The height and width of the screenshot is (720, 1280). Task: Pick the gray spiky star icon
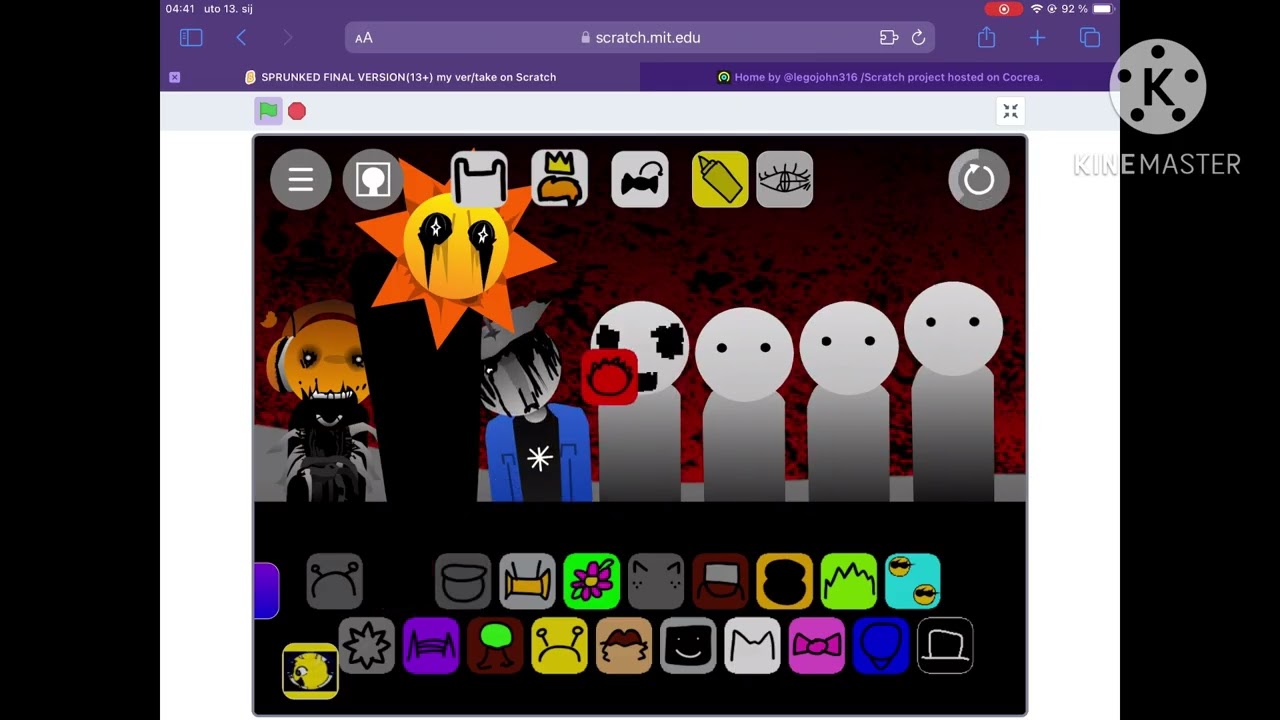(367, 646)
